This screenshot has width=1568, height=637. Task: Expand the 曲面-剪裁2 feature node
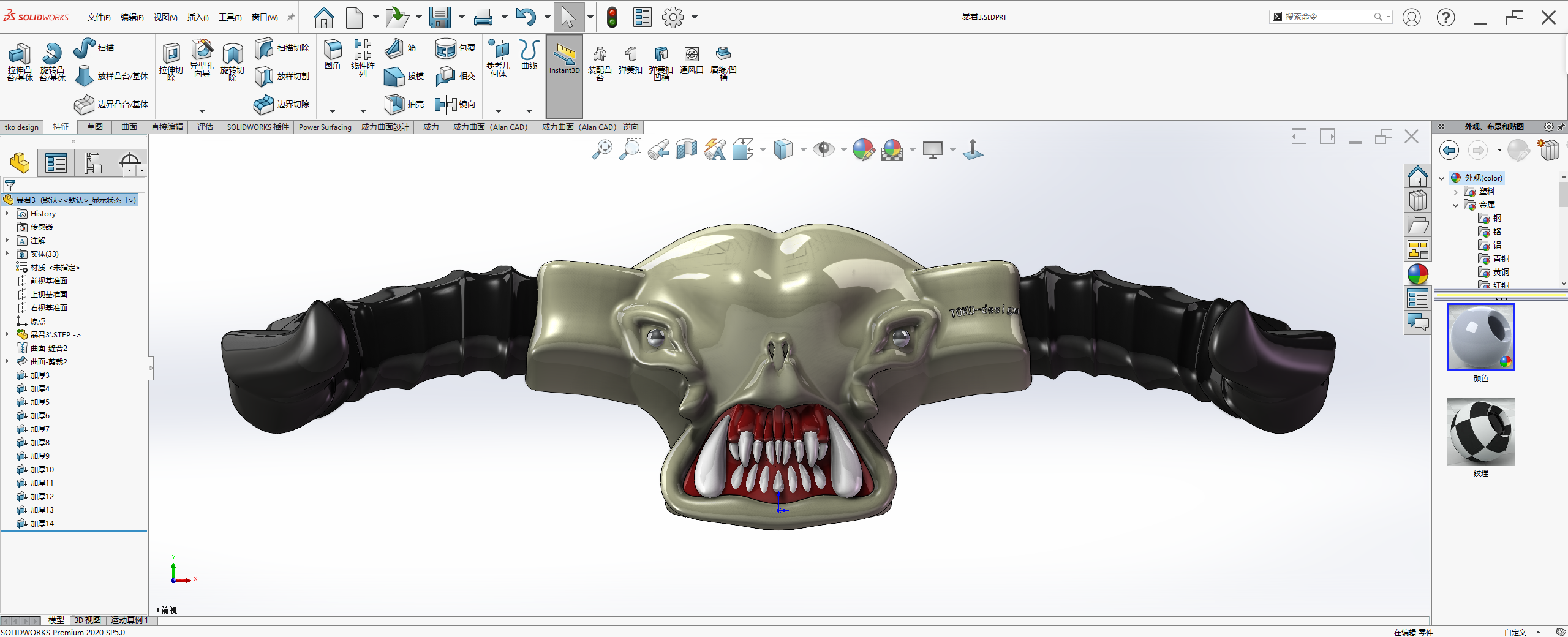tap(7, 361)
